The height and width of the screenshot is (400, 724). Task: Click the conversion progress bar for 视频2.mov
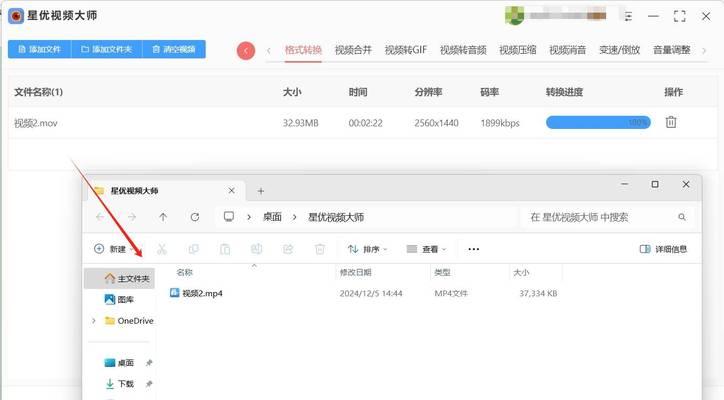(x=598, y=122)
